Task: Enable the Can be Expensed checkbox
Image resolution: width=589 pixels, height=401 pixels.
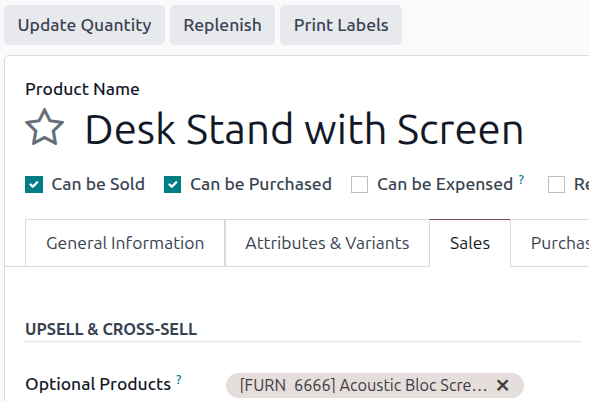Action: coord(359,184)
